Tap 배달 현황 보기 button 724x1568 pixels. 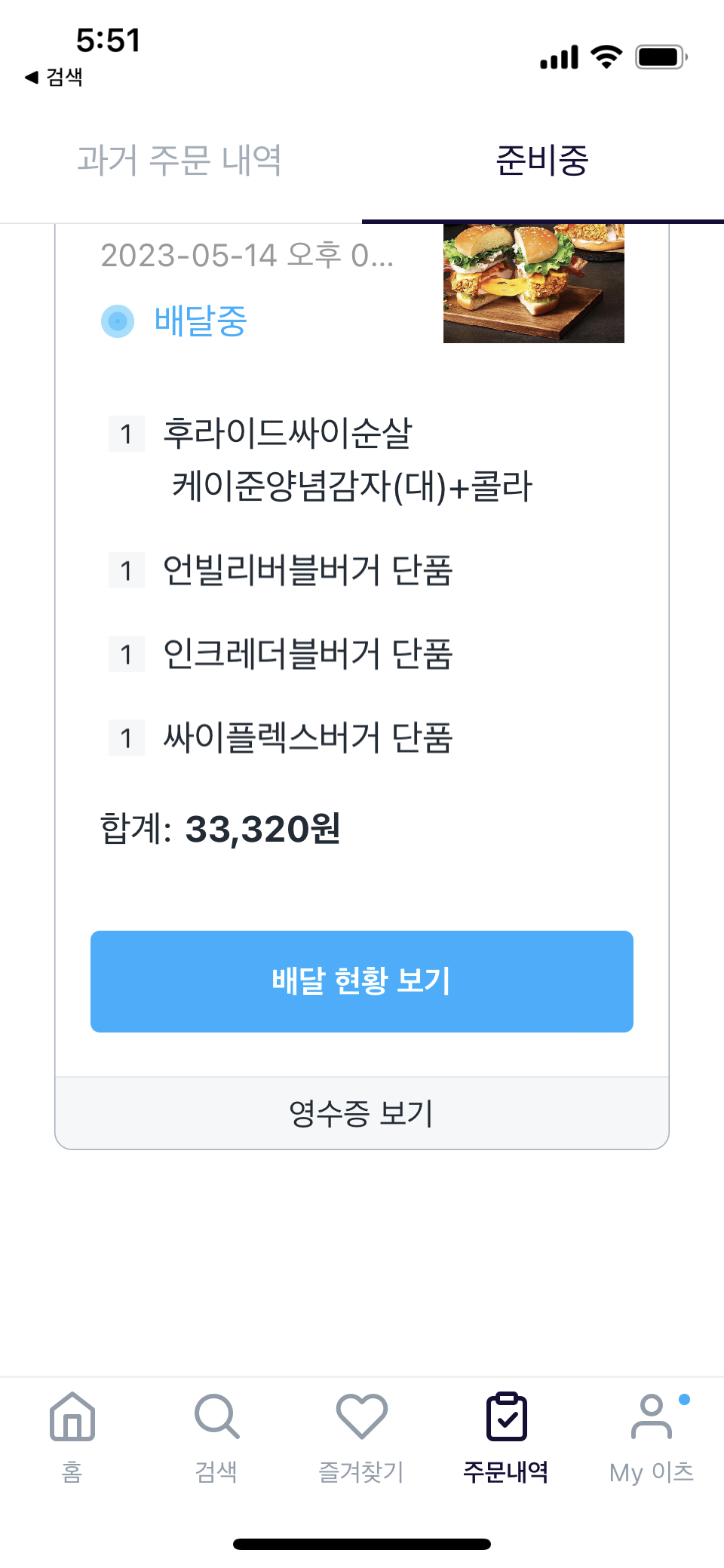362,981
